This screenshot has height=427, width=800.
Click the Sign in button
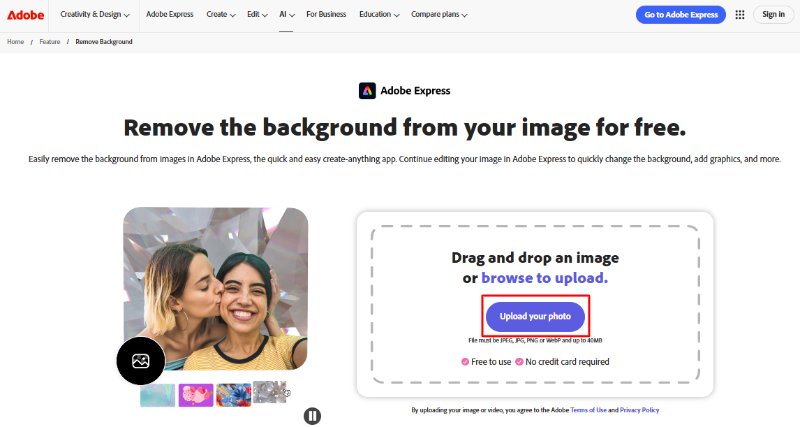click(x=773, y=15)
